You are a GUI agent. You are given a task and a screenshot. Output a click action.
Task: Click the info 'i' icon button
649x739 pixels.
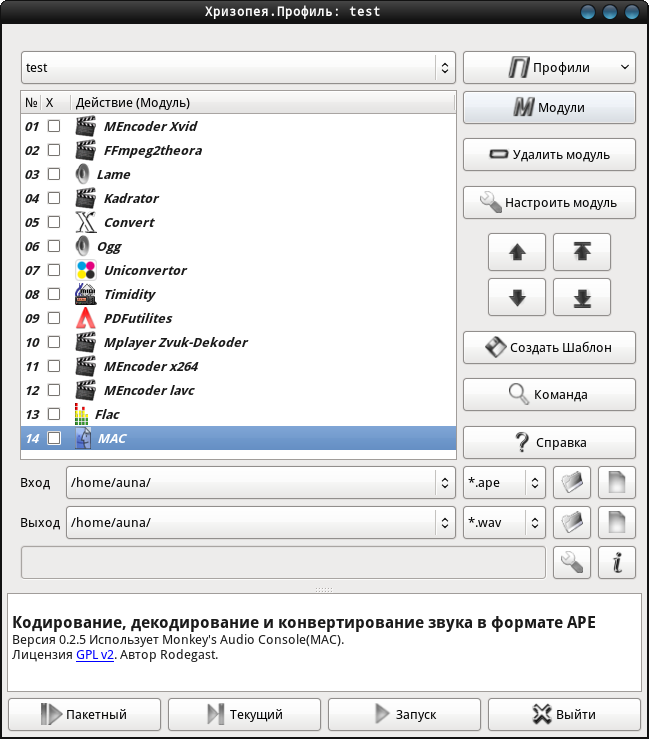pyautogui.click(x=616, y=562)
